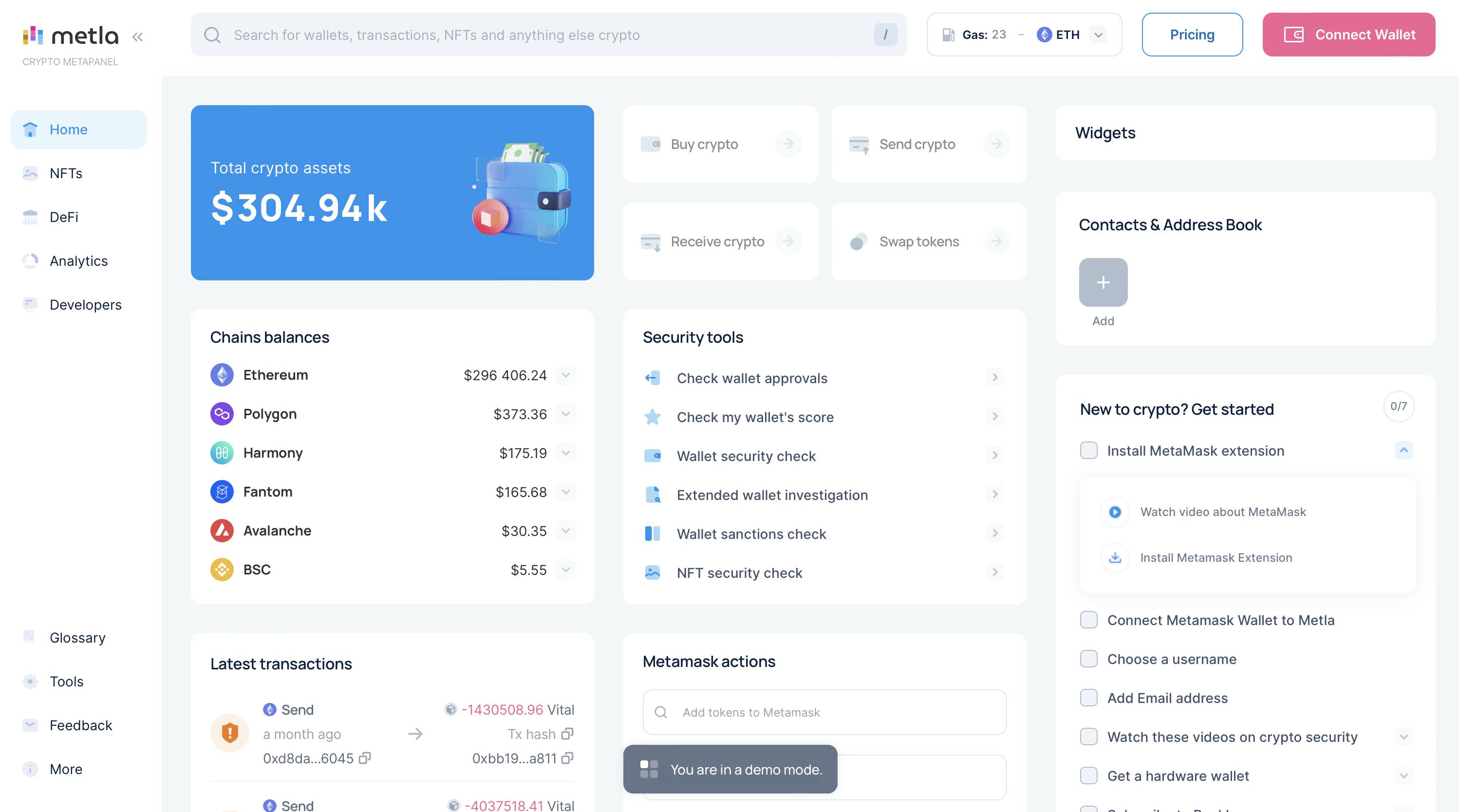Click the orange shield warning icon
Viewport: 1459px width, 812px height.
pyautogui.click(x=229, y=733)
